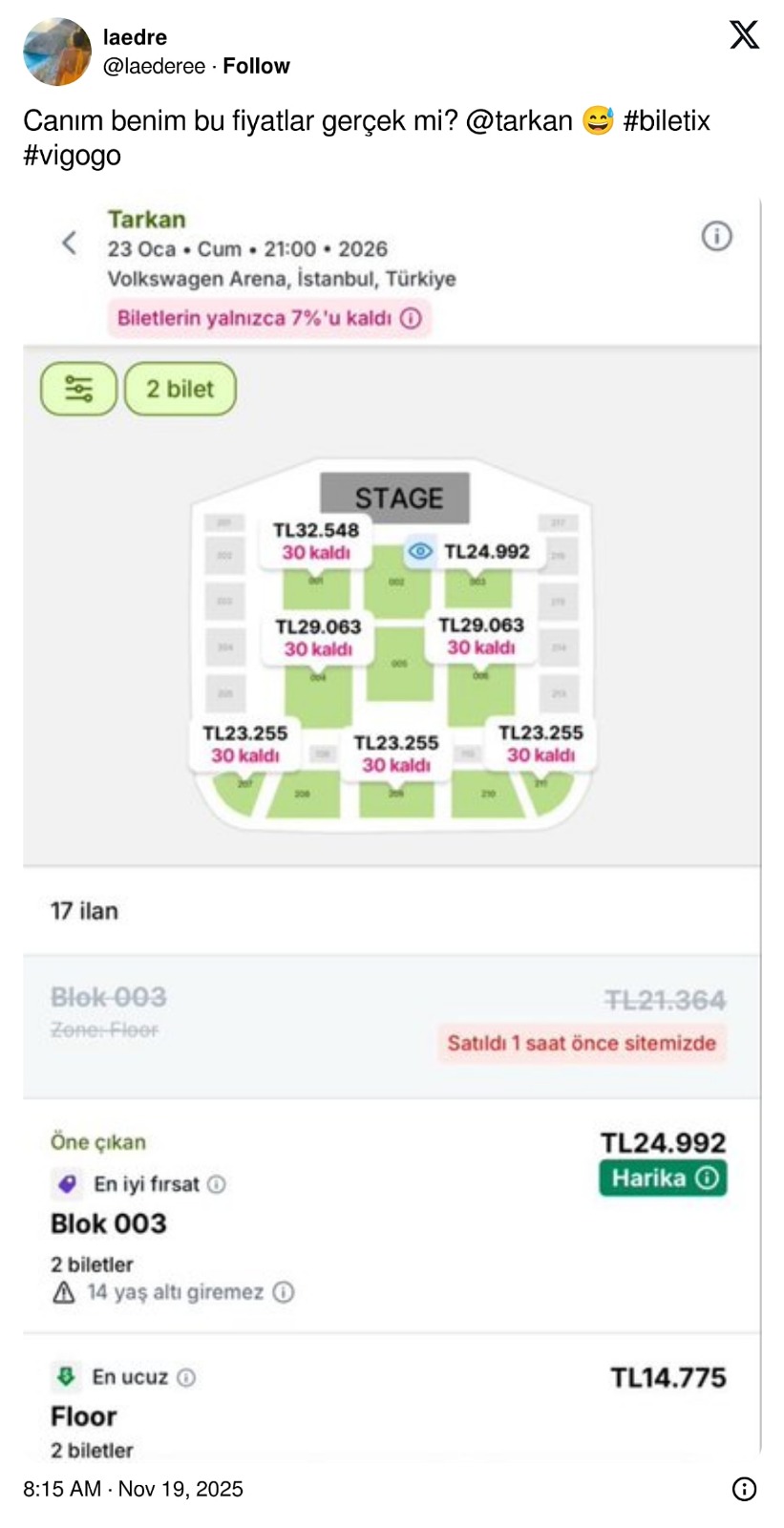The width and height of the screenshot is (784, 1528).
Task: Click the back chevron beside Tarkan
Action: click(x=70, y=243)
